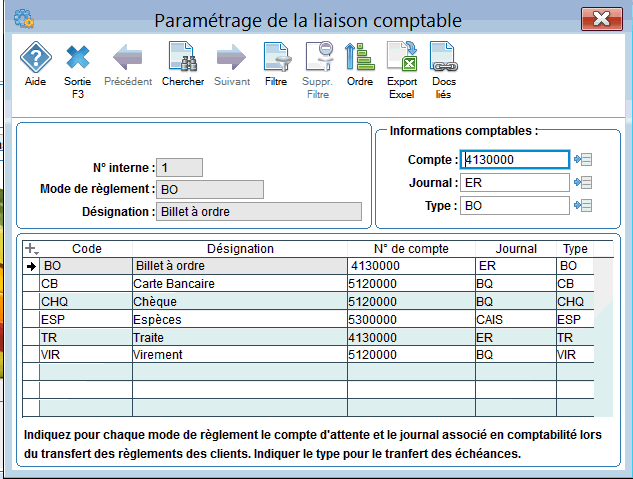Image resolution: width=633 pixels, height=479 pixels.
Task: Open the lookup list next to Type
Action: click(585, 206)
